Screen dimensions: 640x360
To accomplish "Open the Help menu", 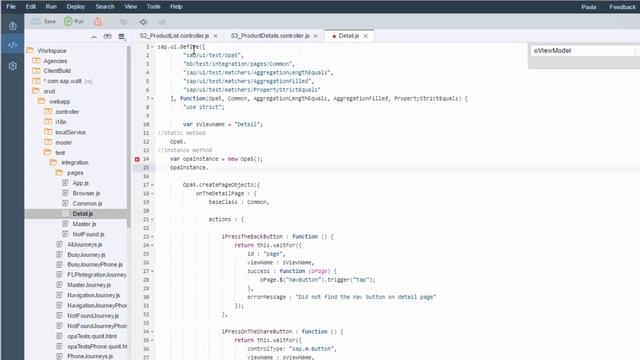I will pyautogui.click(x=176, y=7).
